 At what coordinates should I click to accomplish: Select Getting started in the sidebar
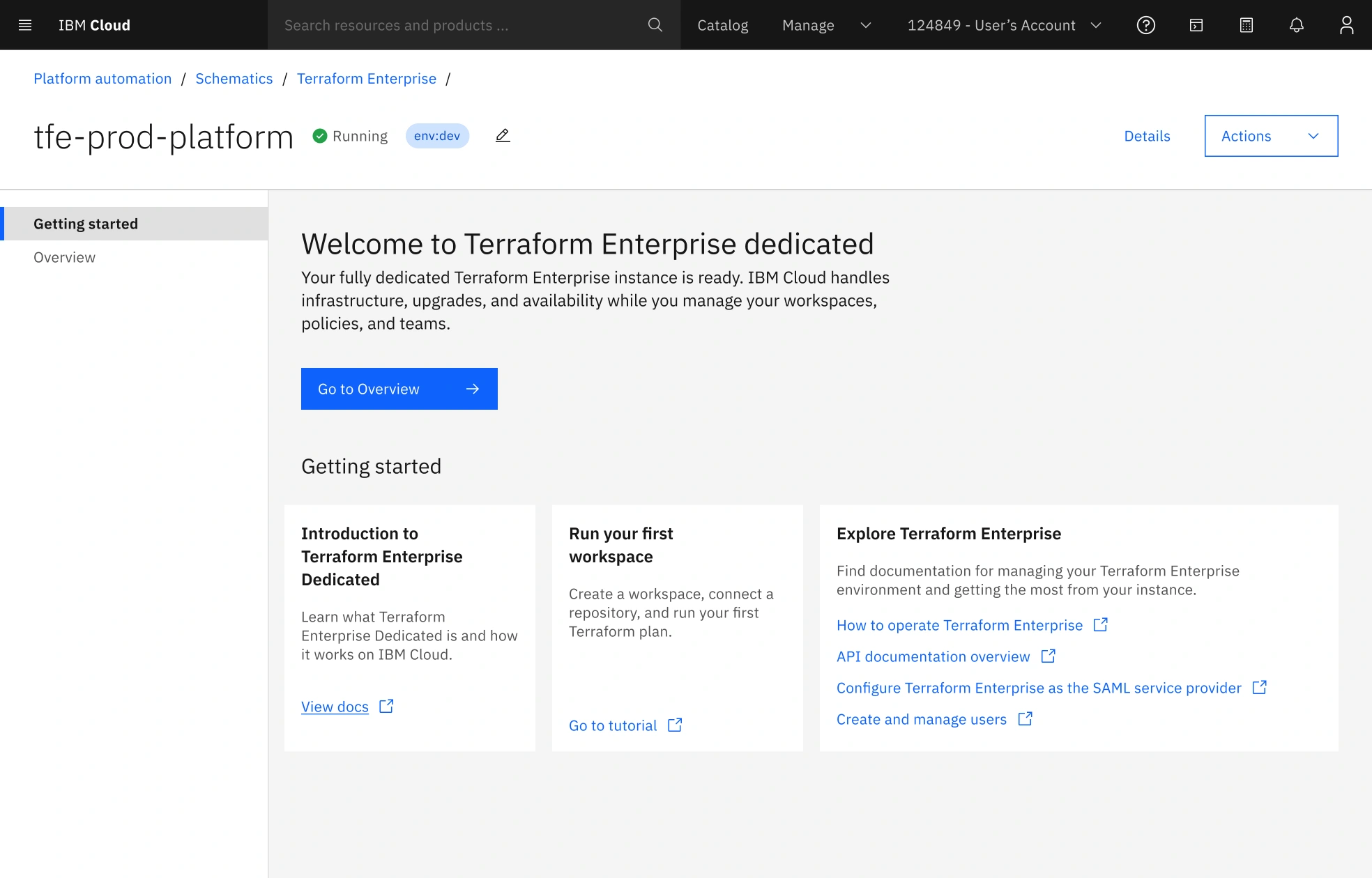point(134,224)
